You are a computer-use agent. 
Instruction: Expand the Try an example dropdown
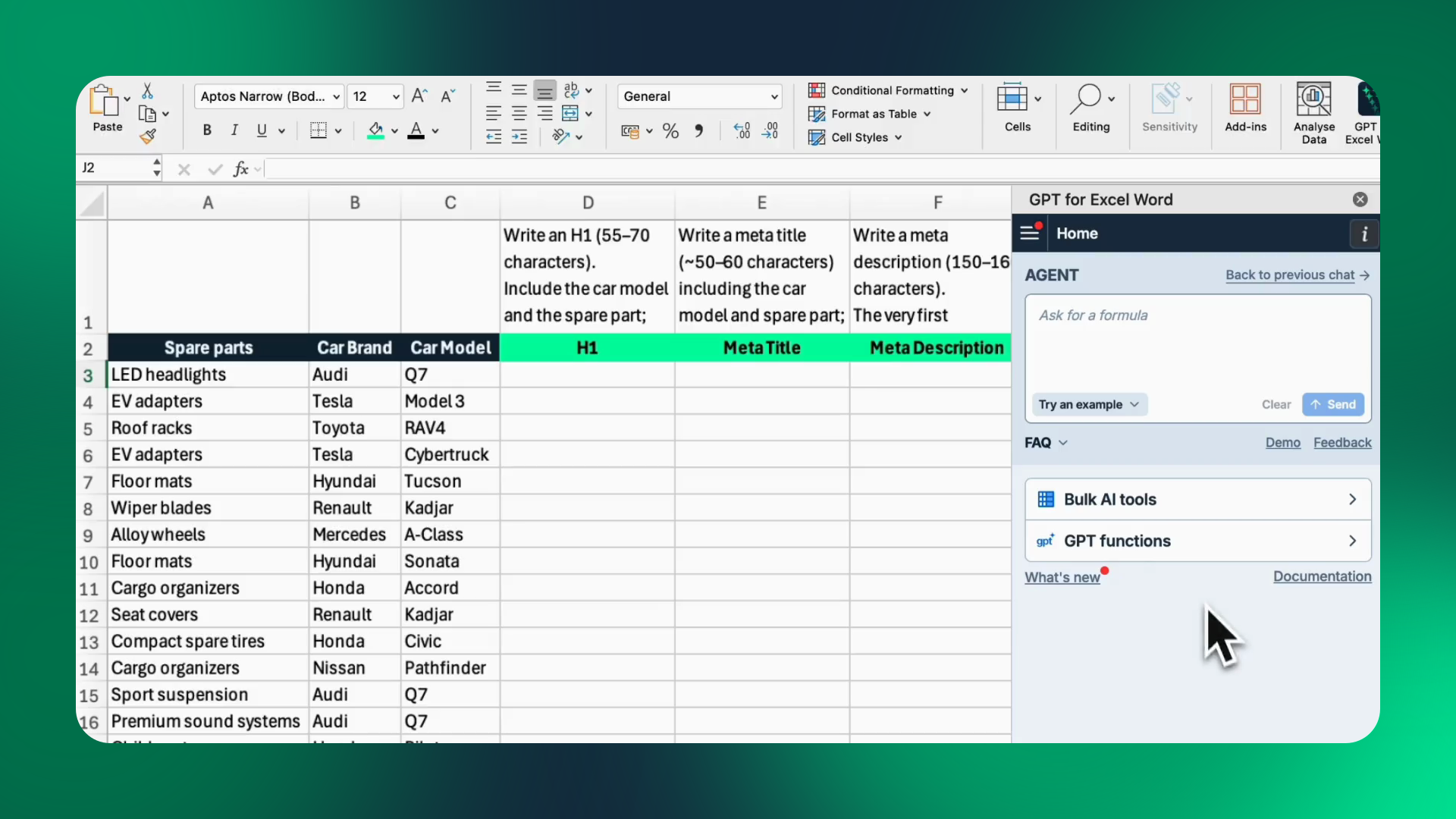[1089, 404]
